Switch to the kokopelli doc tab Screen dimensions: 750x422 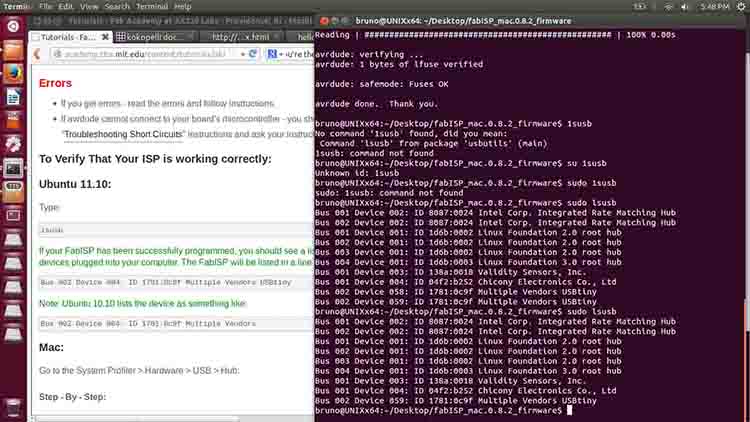[154, 37]
